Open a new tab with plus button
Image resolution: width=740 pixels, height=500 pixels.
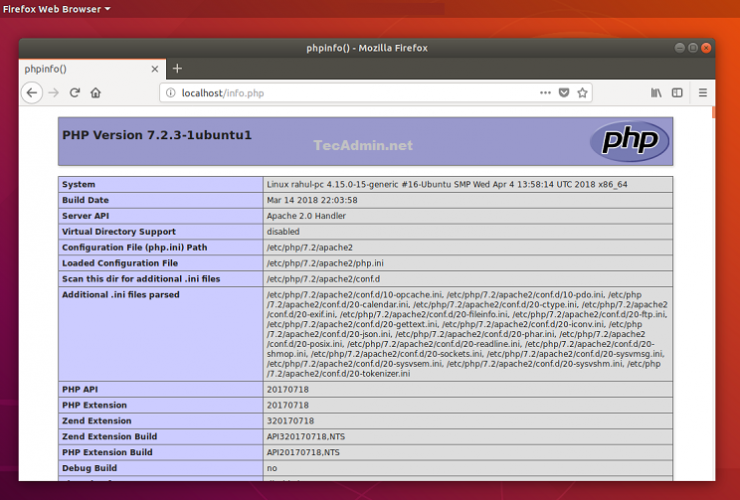178,68
